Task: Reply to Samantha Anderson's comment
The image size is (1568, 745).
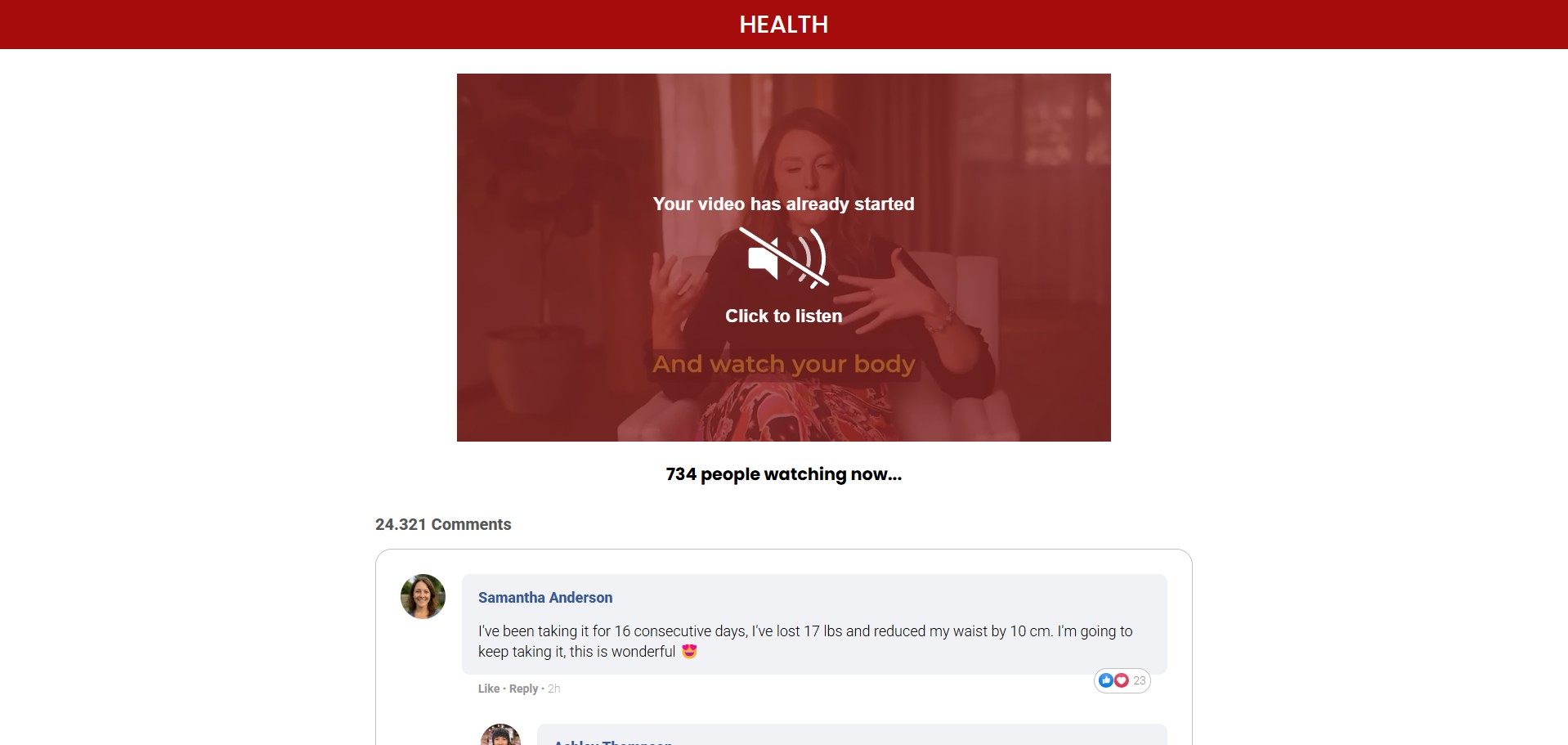Action: pyautogui.click(x=523, y=689)
